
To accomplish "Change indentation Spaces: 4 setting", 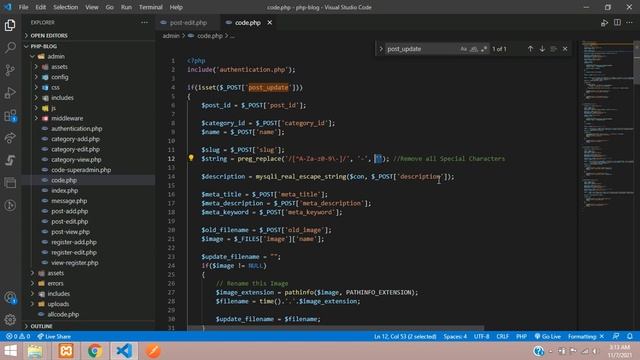I will [455, 336].
